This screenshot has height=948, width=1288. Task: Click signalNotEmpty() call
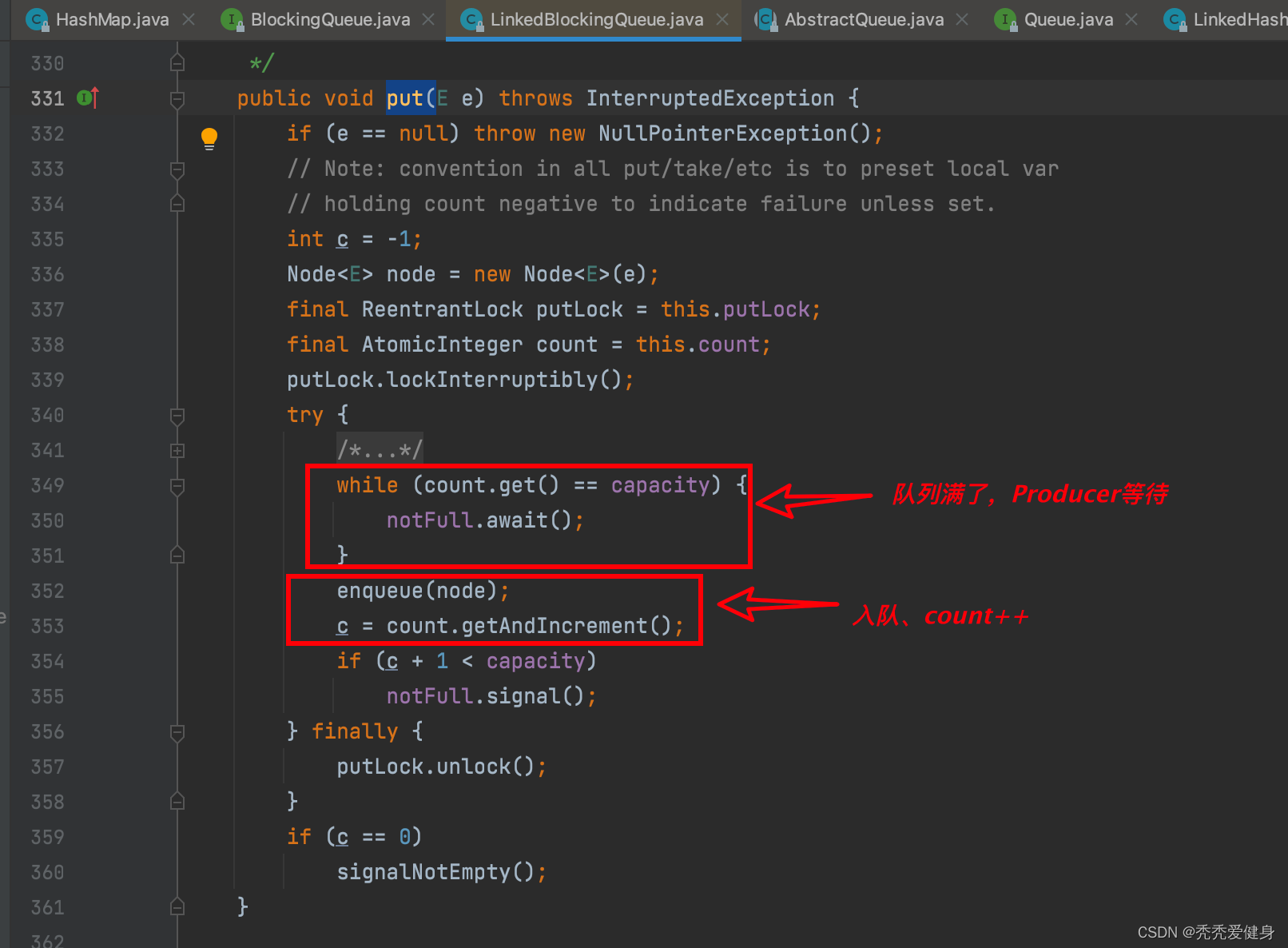pyautogui.click(x=435, y=872)
